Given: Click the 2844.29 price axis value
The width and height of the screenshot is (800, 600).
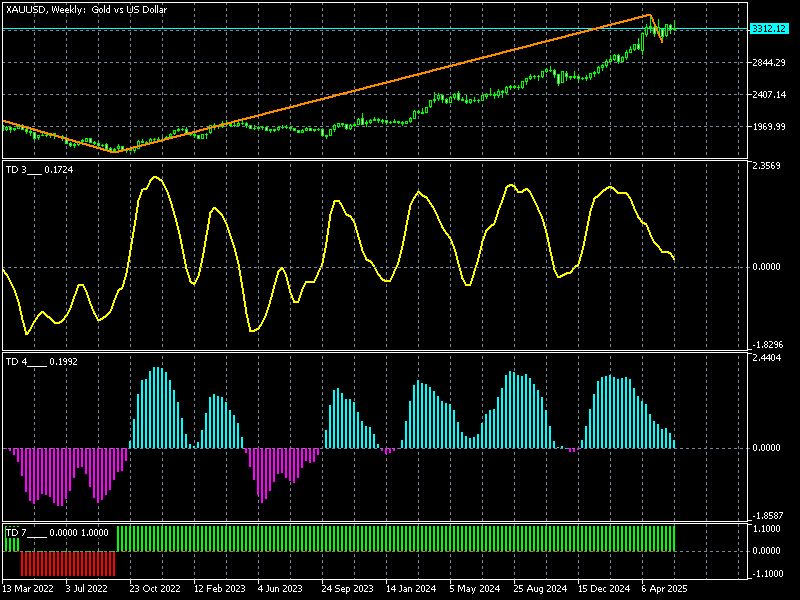Looking at the screenshot, I should click(769, 63).
